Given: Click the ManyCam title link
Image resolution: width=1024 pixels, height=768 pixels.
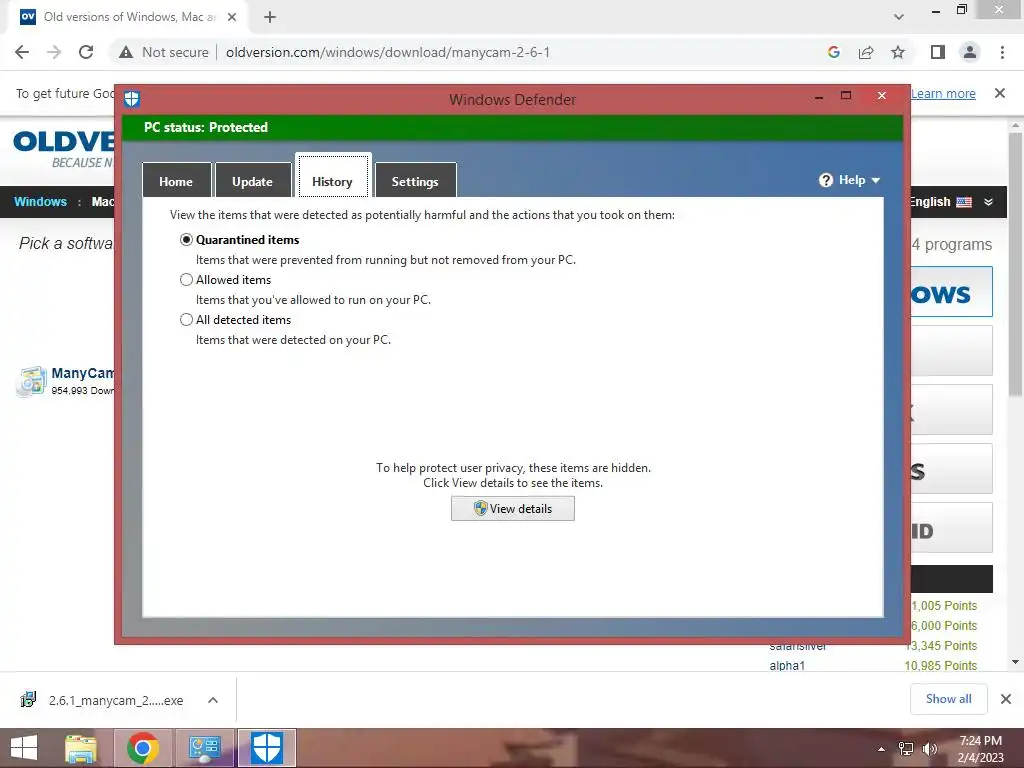Looking at the screenshot, I should point(83,373).
